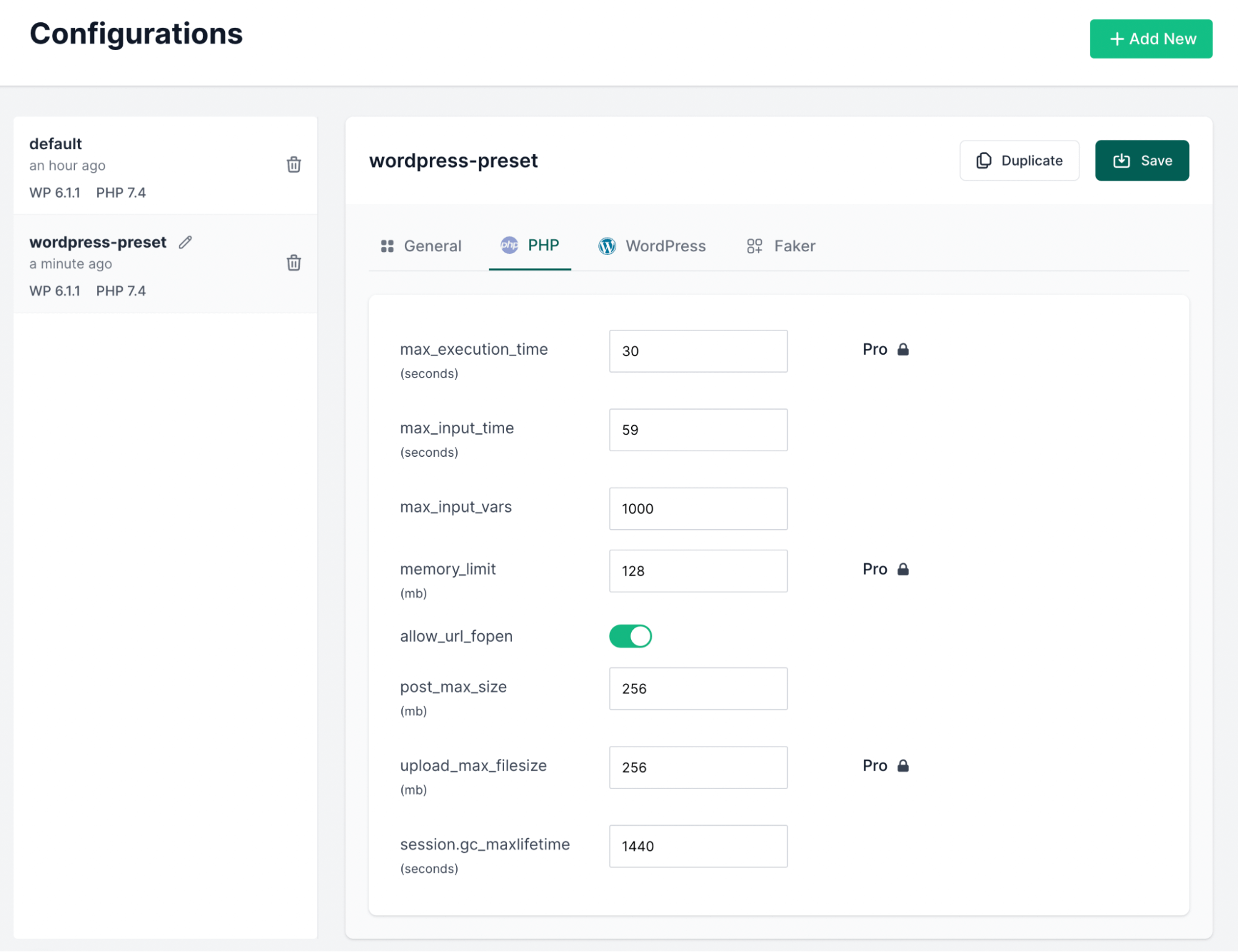Image resolution: width=1238 pixels, height=952 pixels.
Task: Click the Pro lock icon beside max_execution_time
Action: 903,349
